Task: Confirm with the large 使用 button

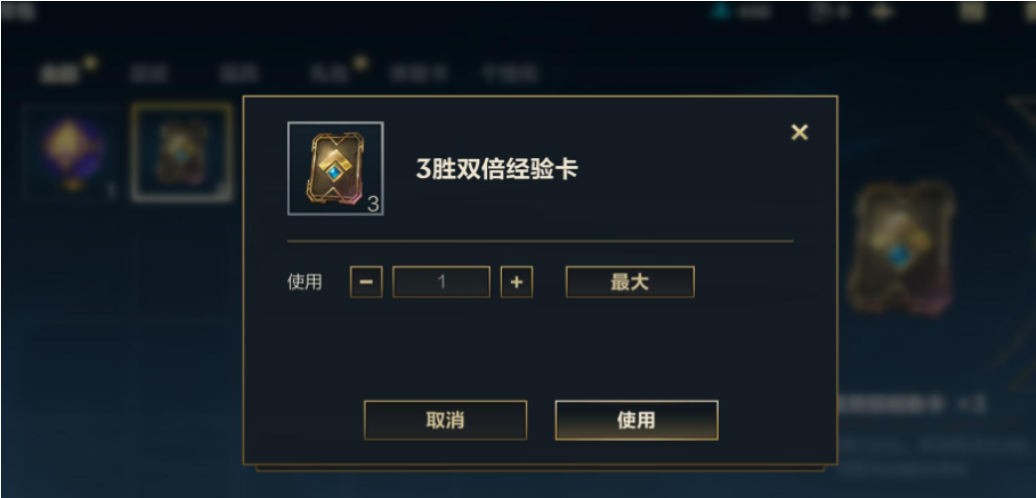Action: tap(636, 420)
